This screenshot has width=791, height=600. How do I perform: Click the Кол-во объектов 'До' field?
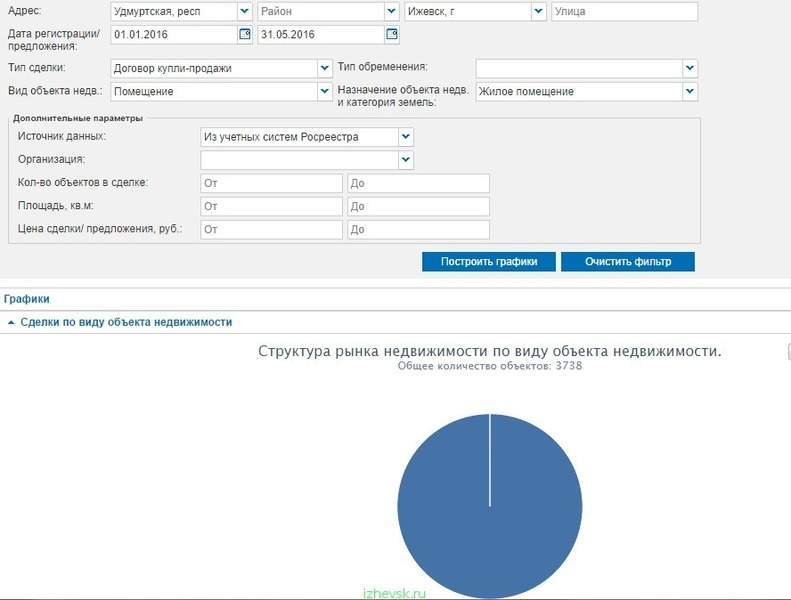(418, 183)
